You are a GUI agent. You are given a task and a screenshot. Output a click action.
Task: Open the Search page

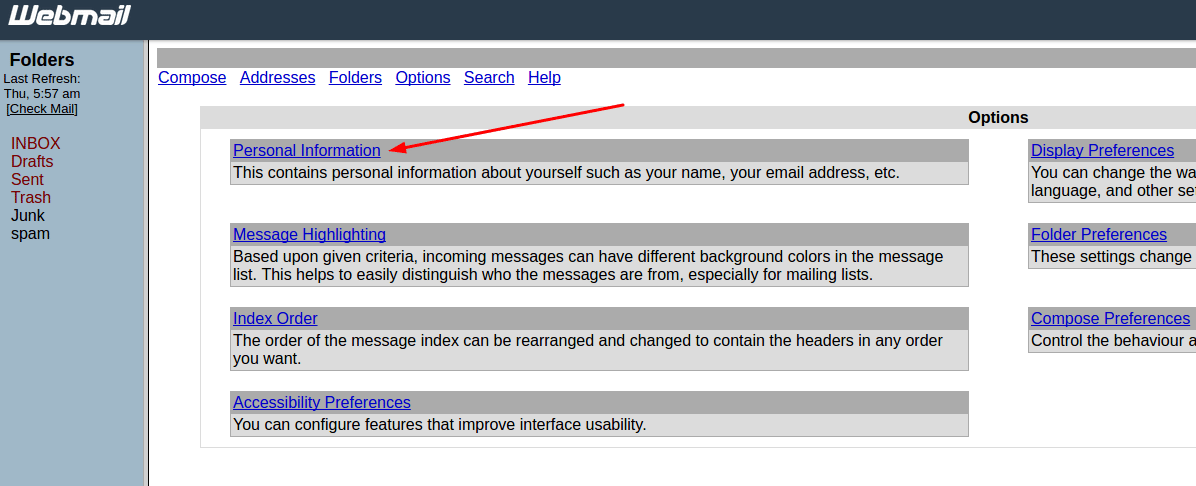tap(489, 78)
